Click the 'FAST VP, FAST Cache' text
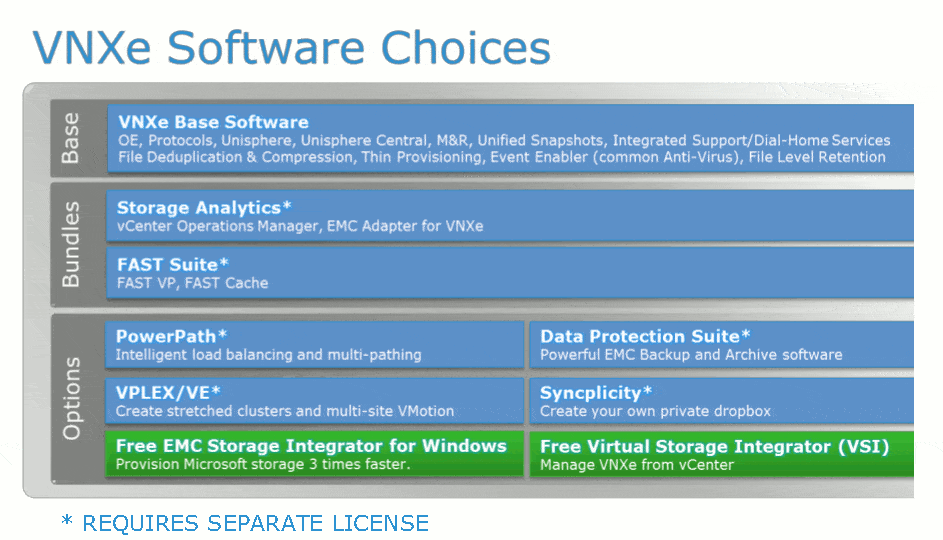Screen dimensions: 943x540 coord(192,283)
